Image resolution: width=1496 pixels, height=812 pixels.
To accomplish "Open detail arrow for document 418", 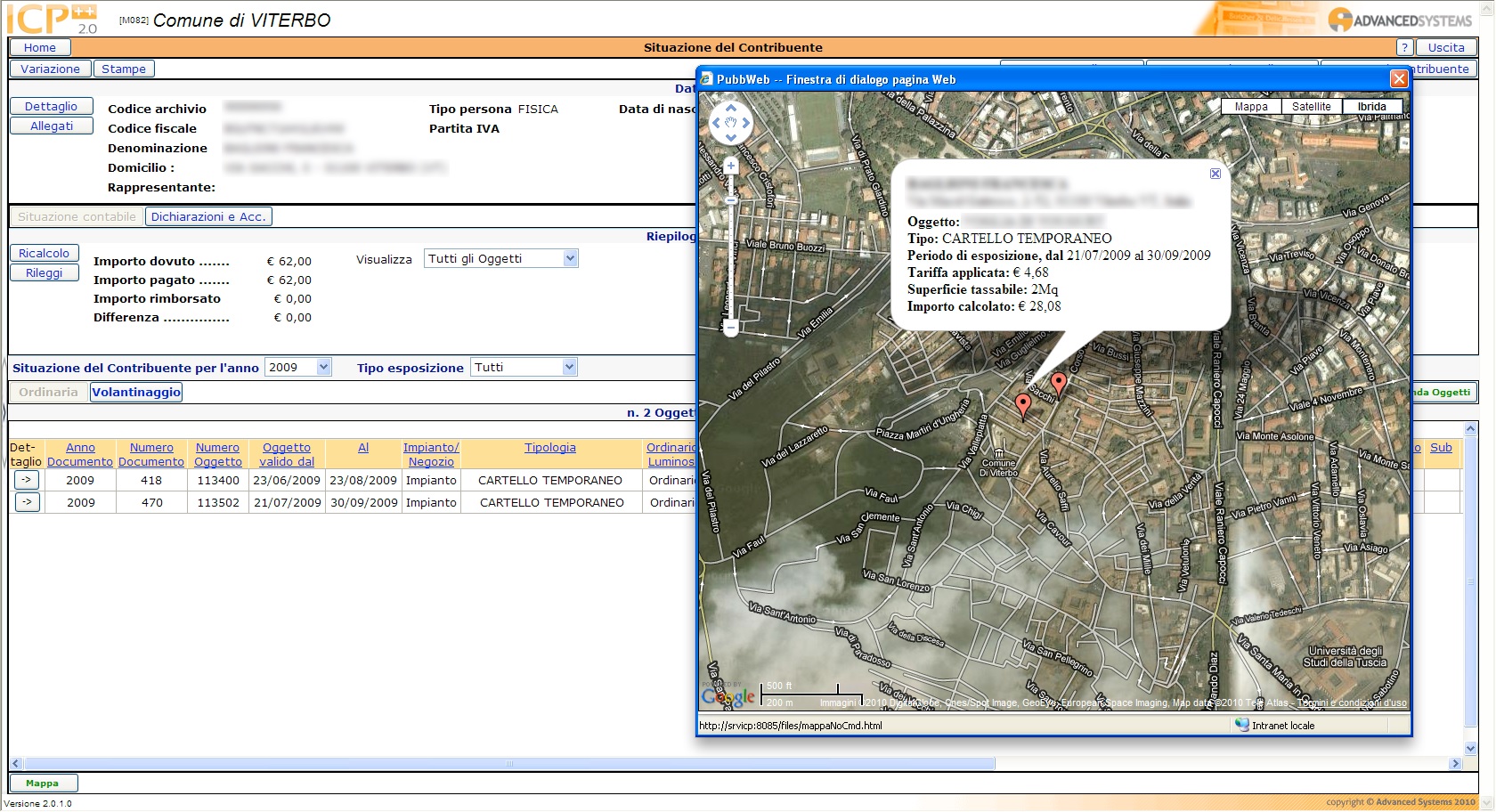I will tap(27, 480).
